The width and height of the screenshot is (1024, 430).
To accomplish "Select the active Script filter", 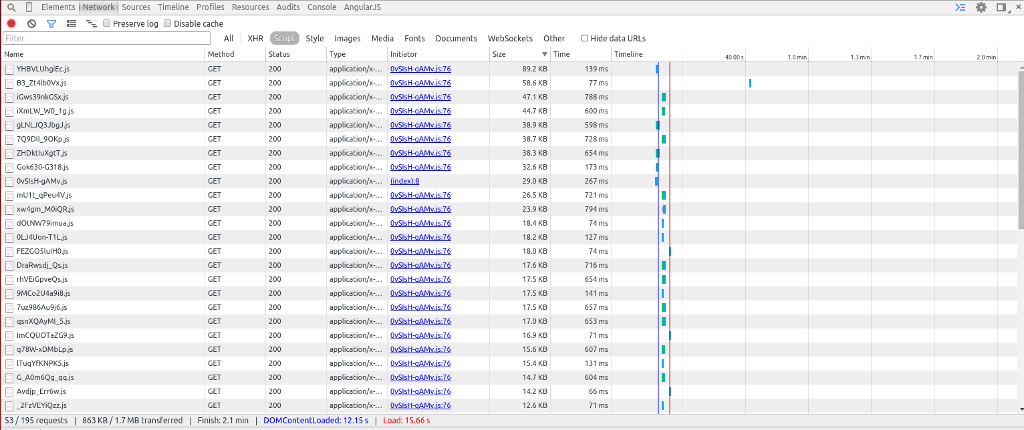I will [x=285, y=39].
